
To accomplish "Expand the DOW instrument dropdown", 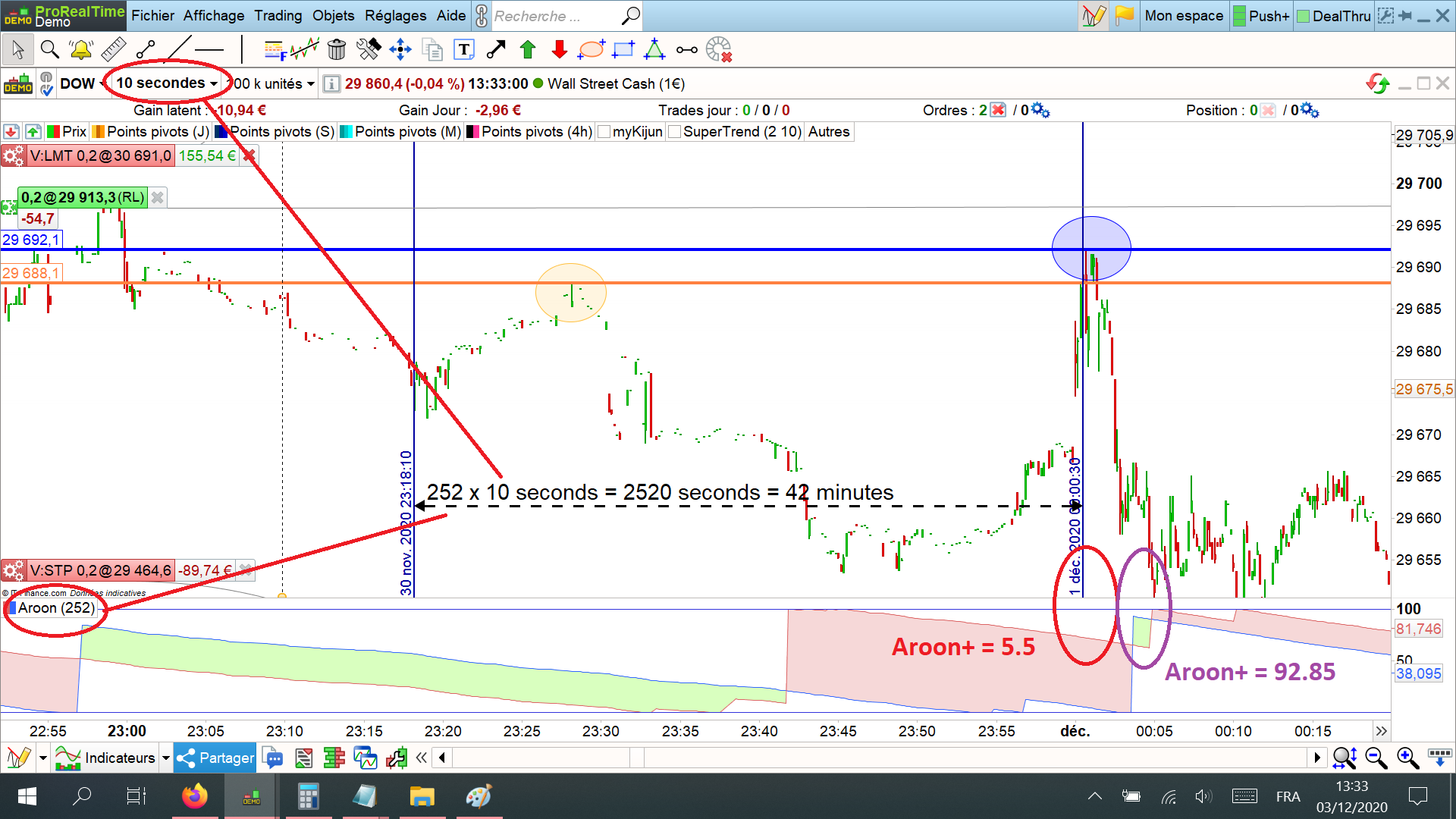I will click(102, 83).
